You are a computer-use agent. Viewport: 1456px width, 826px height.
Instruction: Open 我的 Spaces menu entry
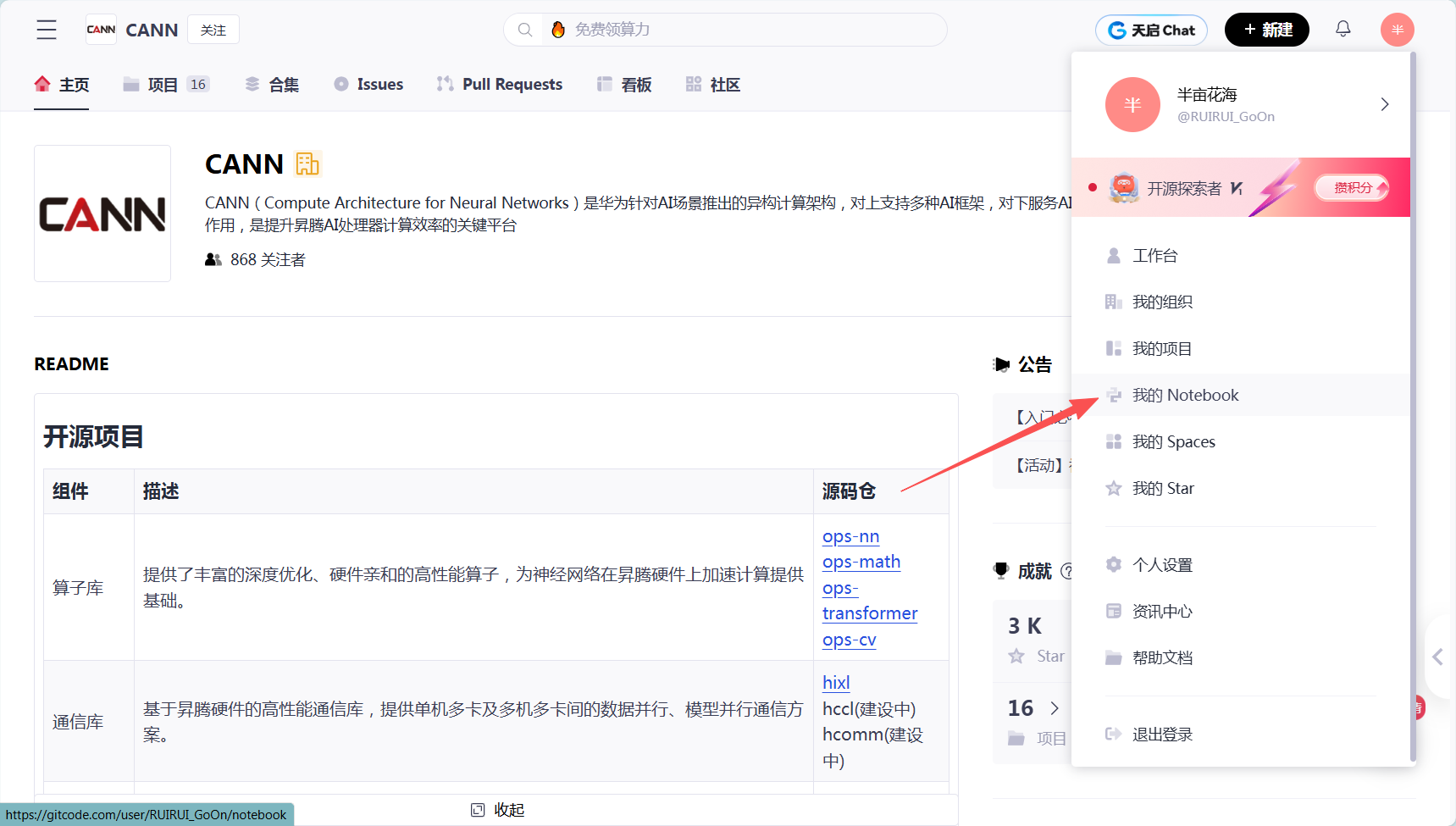click(x=1241, y=441)
